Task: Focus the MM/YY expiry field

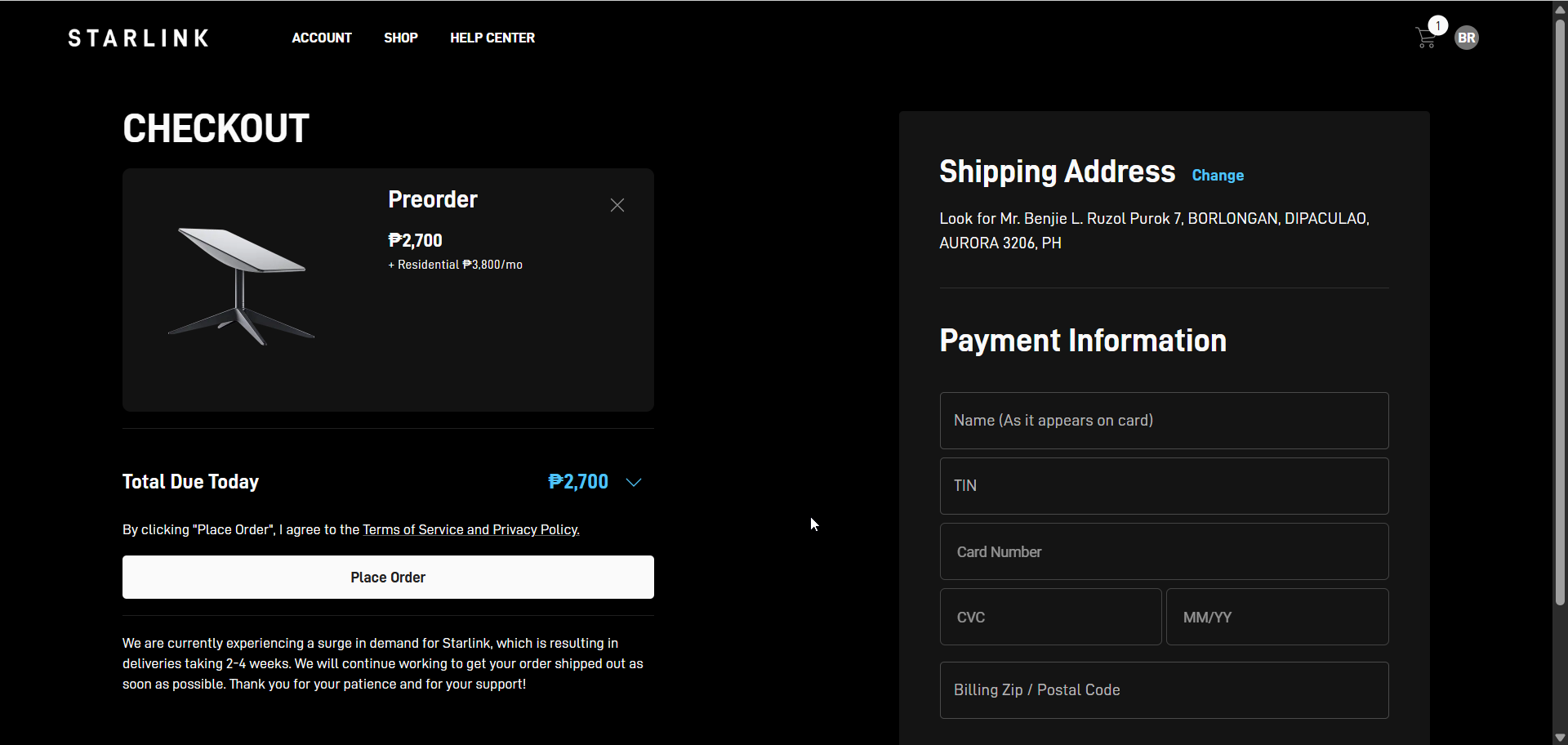Action: click(1277, 617)
